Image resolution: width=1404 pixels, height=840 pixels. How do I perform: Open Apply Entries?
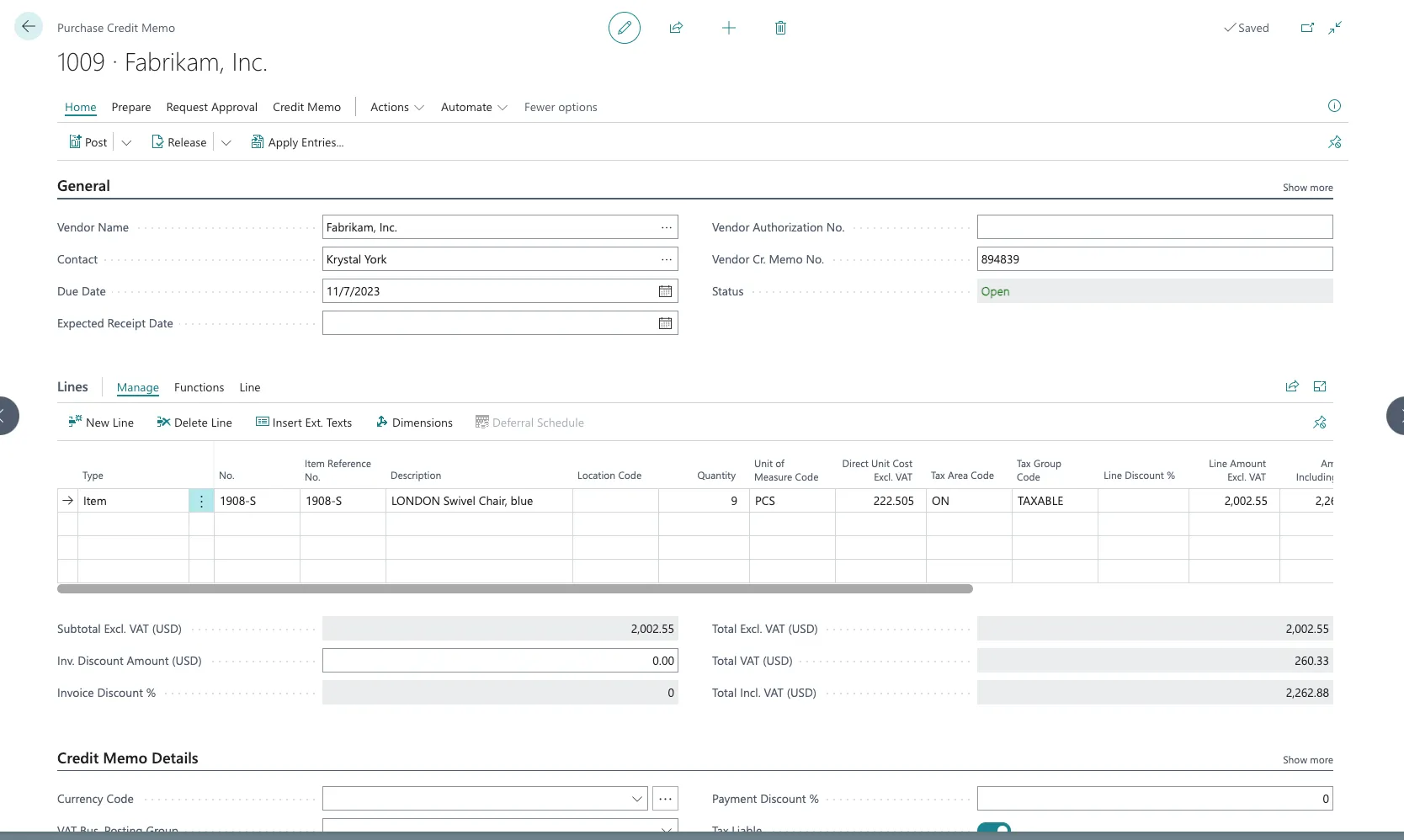(297, 142)
